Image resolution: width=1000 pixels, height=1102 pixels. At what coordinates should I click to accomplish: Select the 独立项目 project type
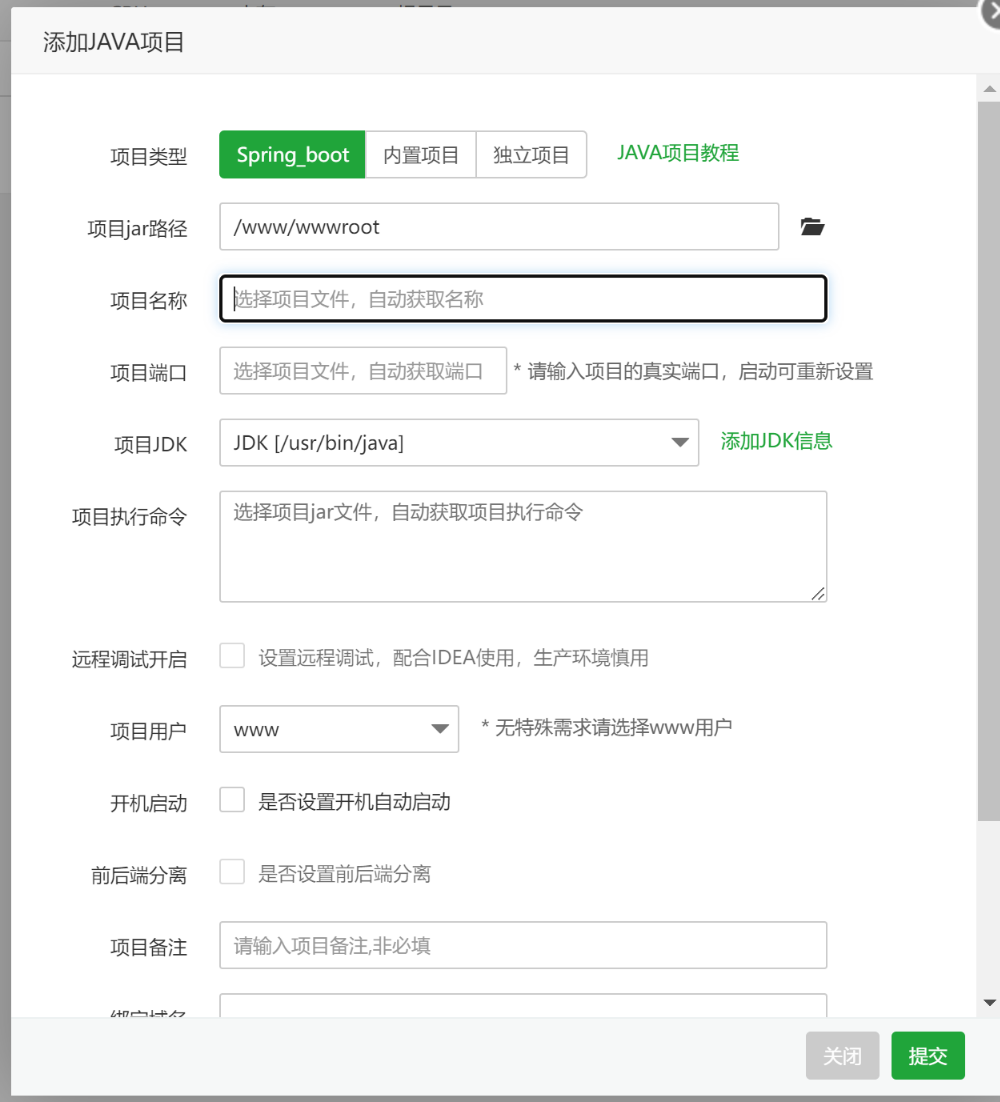pyautogui.click(x=531, y=154)
